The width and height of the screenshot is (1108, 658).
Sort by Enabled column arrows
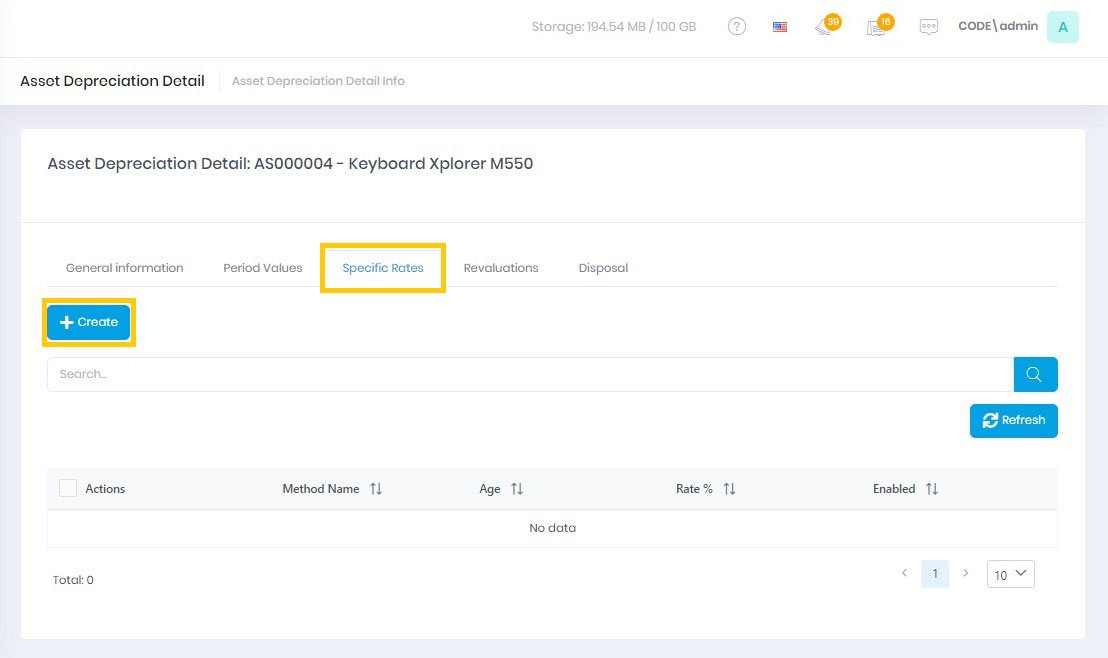coord(931,489)
